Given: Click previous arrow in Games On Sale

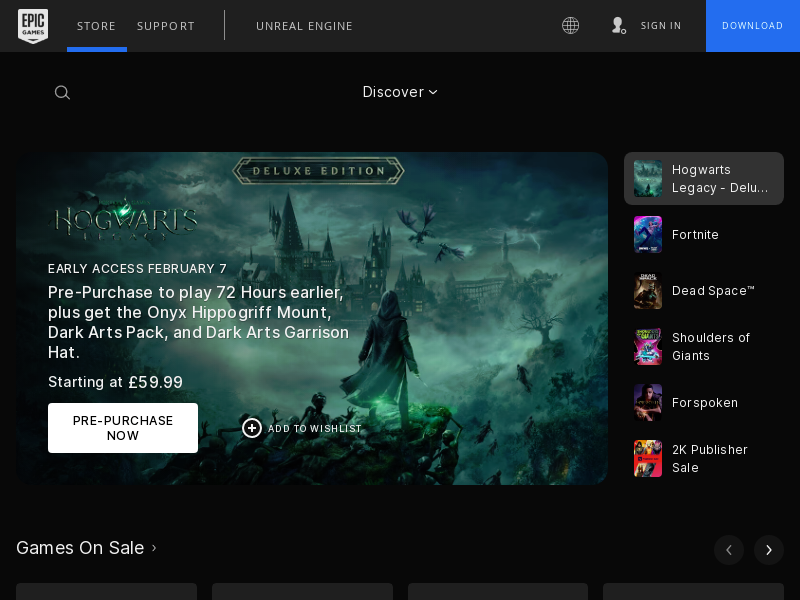Looking at the screenshot, I should (729, 550).
